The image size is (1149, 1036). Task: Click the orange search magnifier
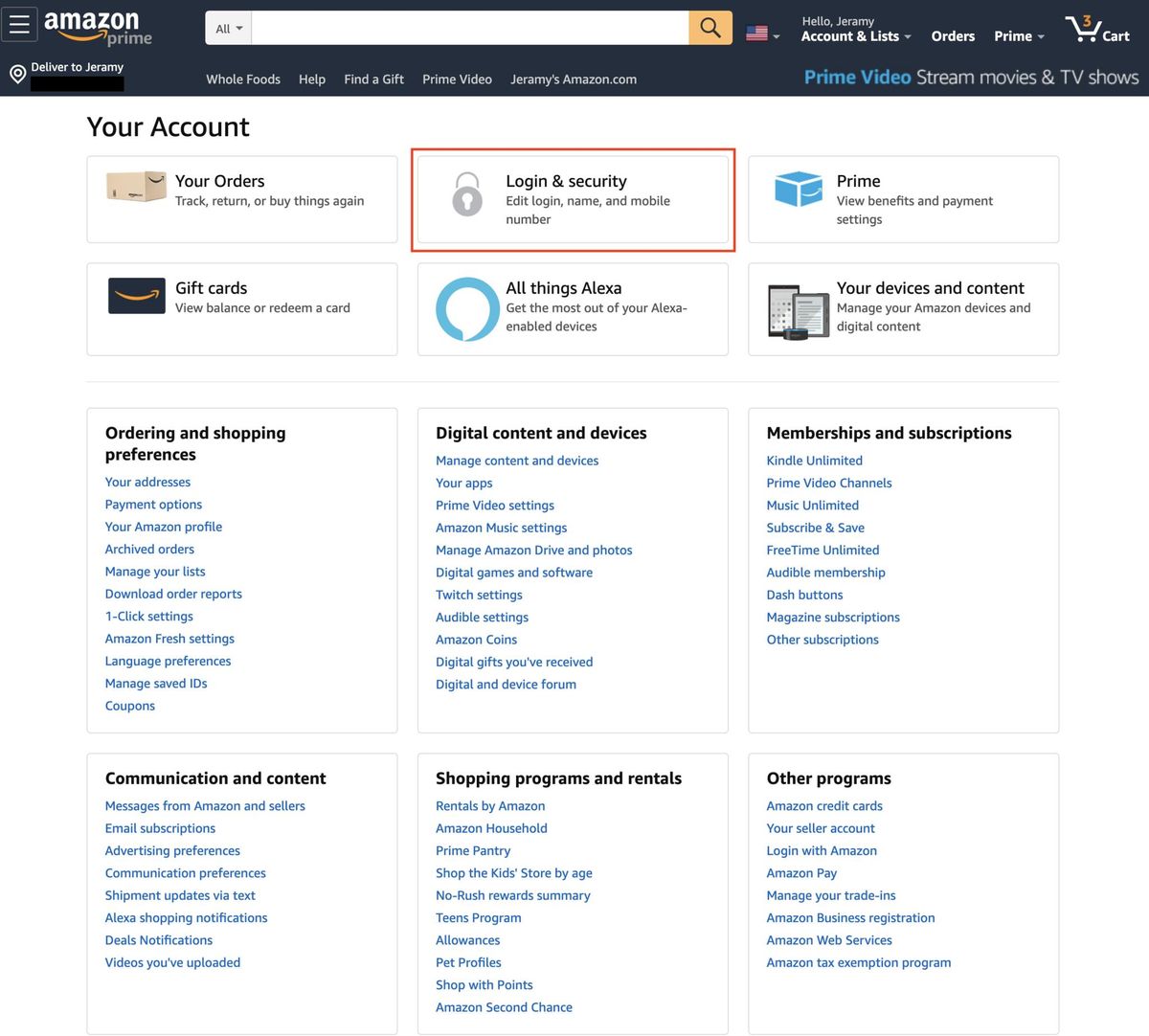pyautogui.click(x=709, y=28)
